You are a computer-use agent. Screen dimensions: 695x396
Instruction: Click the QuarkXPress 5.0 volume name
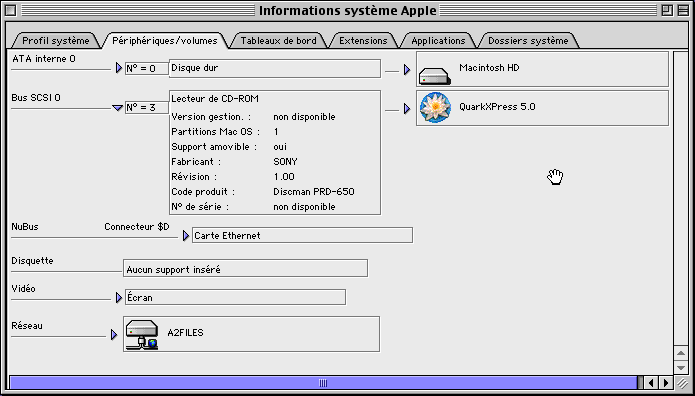(497, 107)
